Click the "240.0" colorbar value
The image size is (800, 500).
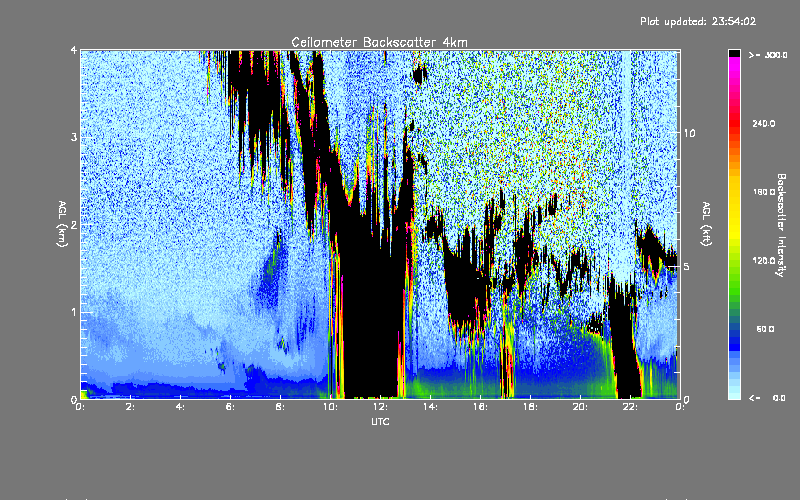click(764, 123)
